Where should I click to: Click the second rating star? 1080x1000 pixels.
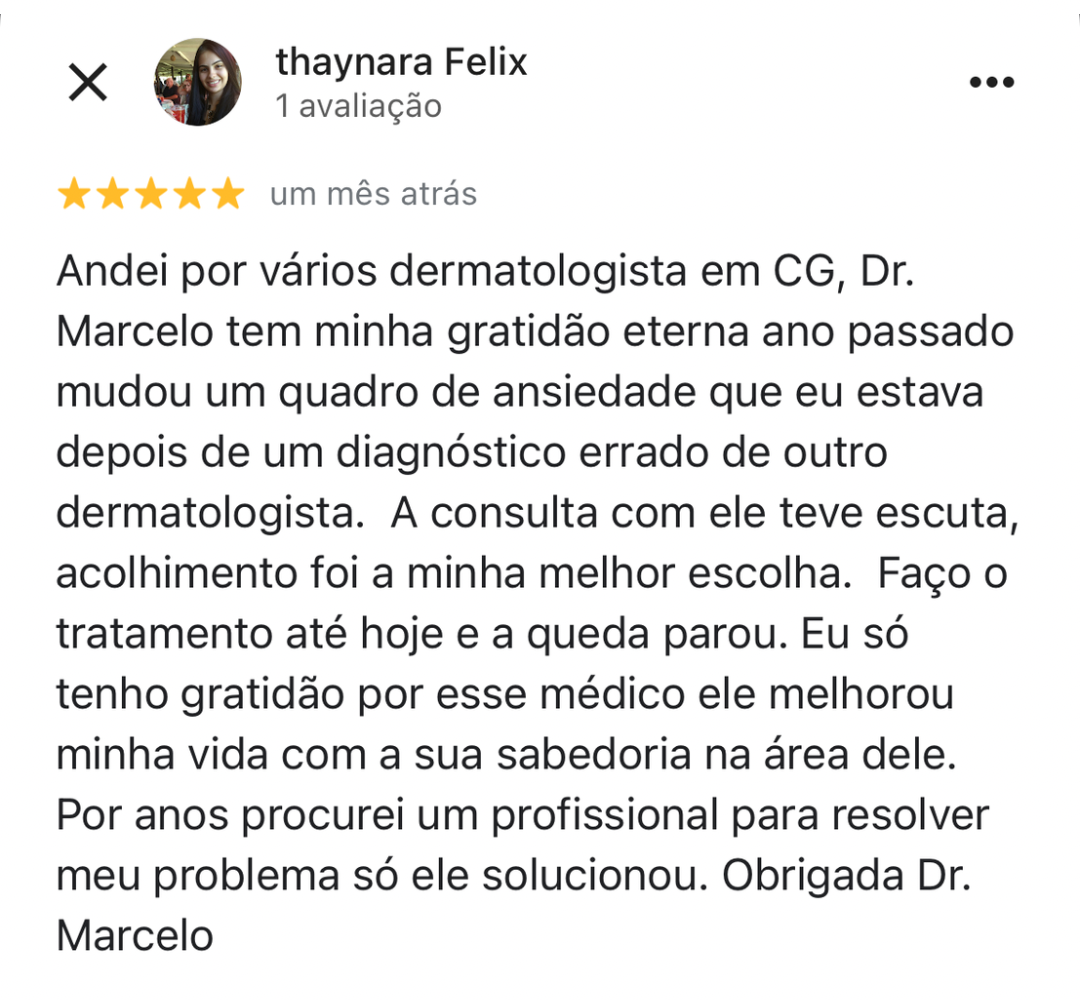113,194
